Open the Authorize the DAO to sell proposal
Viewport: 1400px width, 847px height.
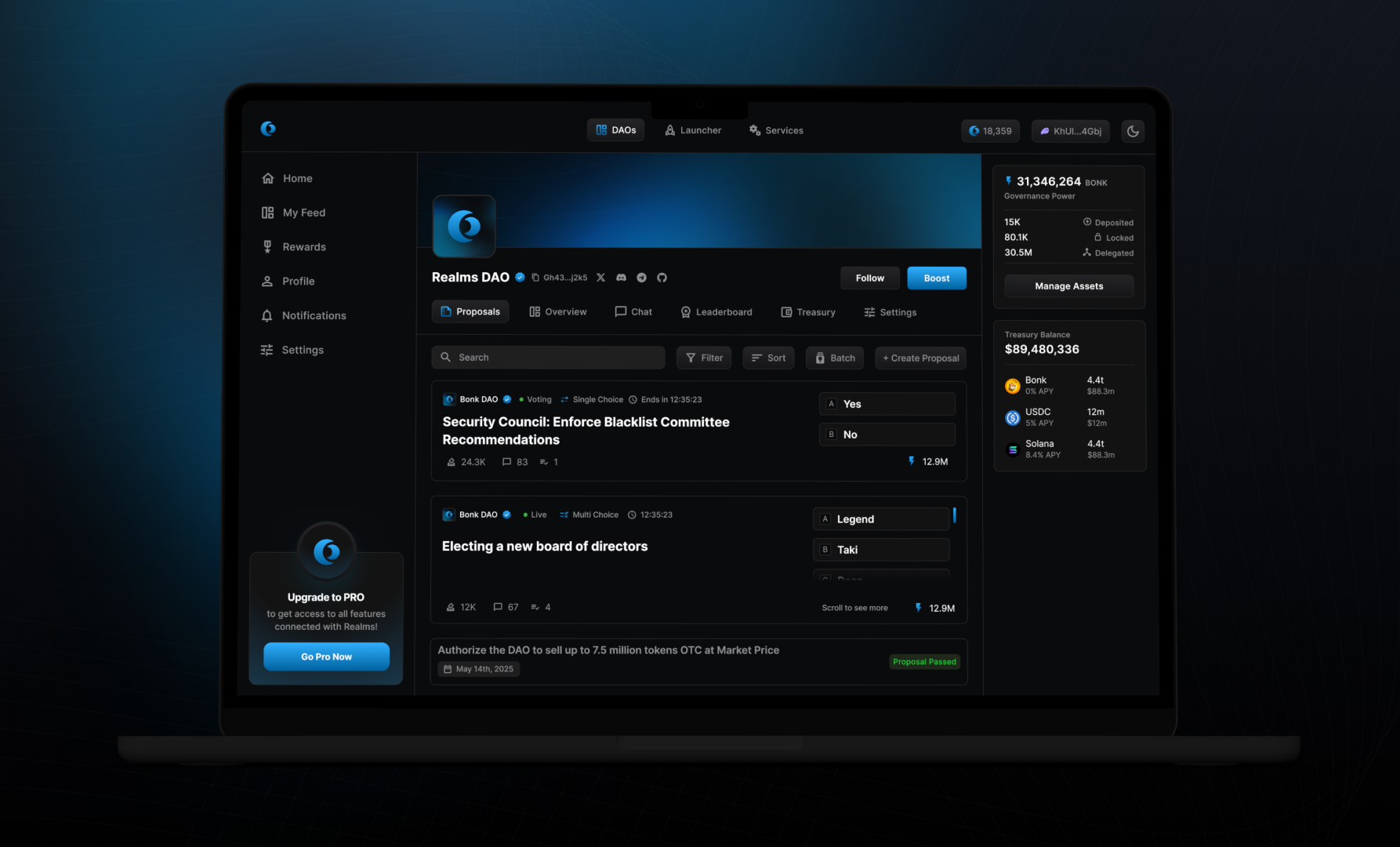coord(699,661)
